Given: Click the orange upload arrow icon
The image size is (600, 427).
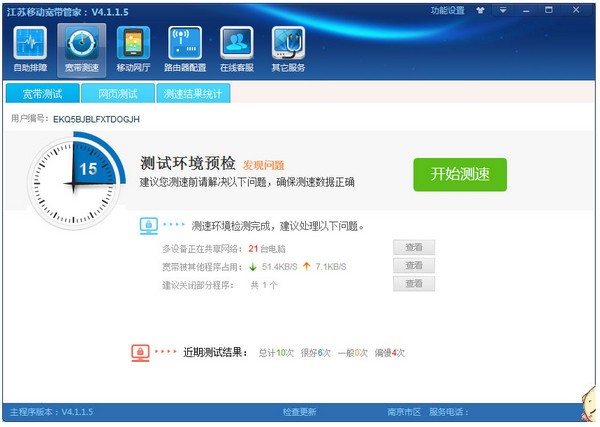Looking at the screenshot, I should 307,266.
